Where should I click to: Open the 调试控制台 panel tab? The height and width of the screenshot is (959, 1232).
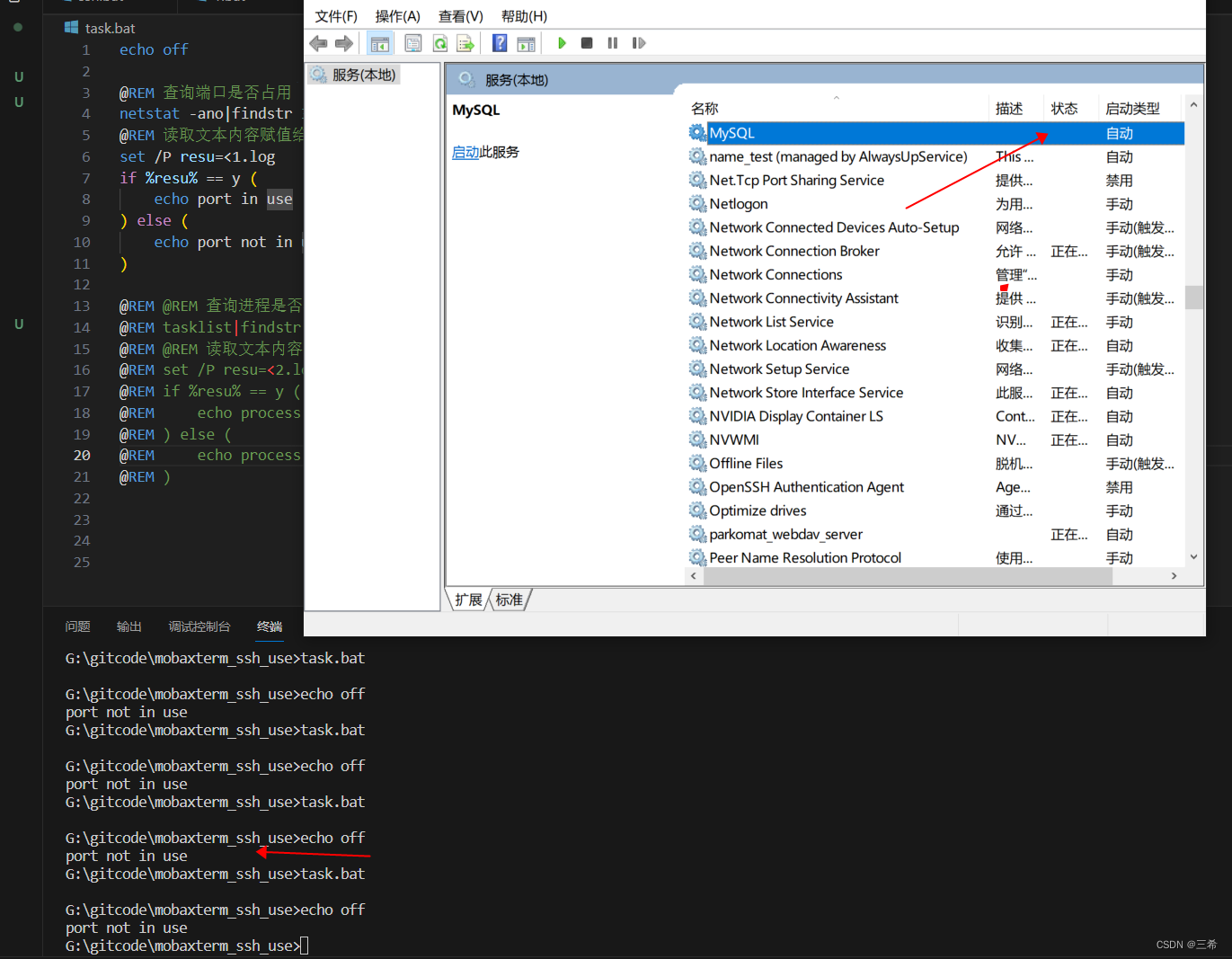pyautogui.click(x=199, y=626)
